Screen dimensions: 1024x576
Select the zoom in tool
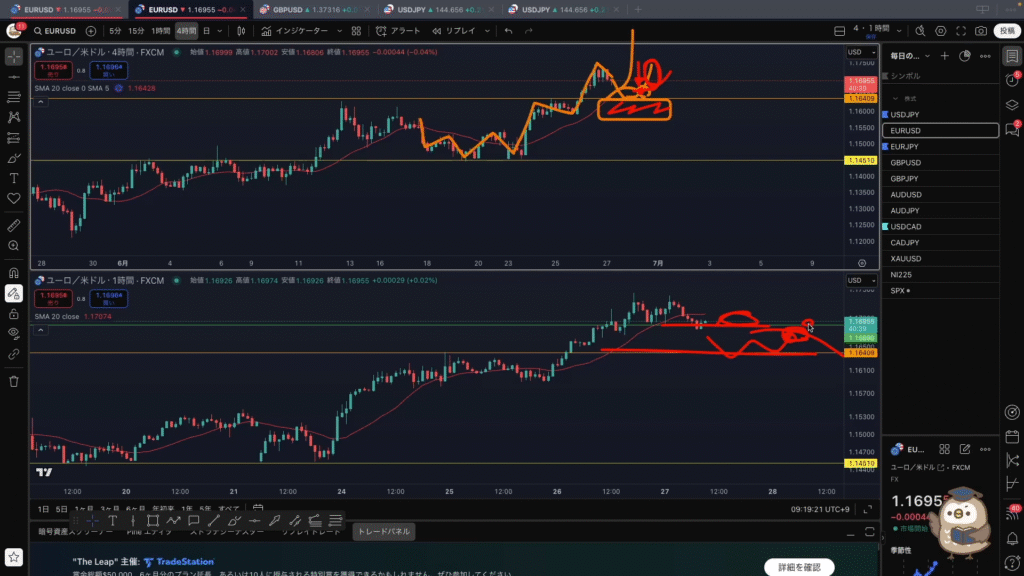(x=14, y=246)
